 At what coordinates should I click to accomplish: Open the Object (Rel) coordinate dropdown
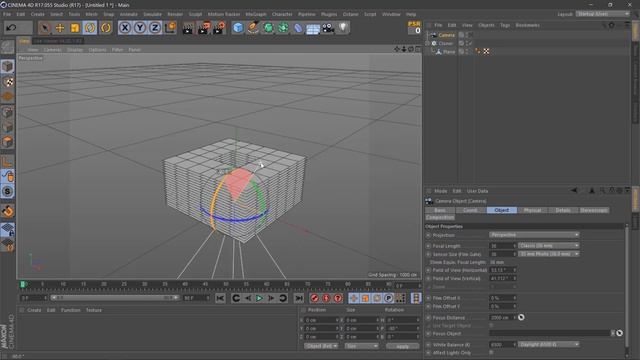321,346
